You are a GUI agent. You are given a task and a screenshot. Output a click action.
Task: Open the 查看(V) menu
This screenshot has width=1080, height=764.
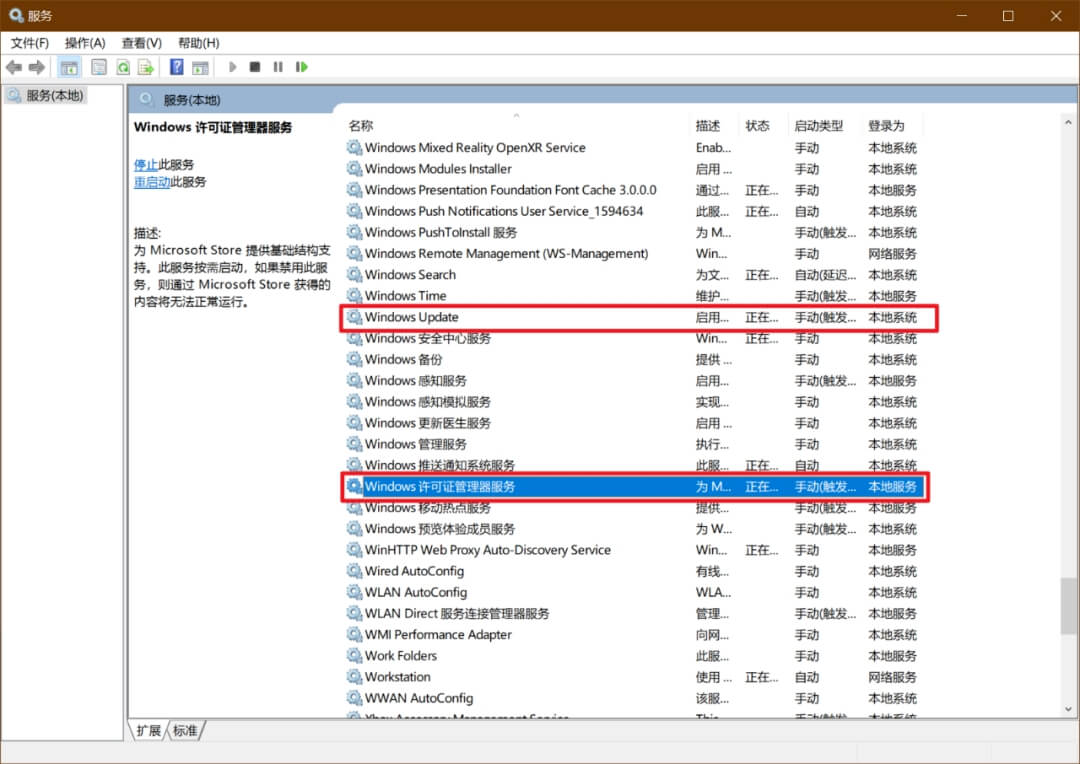coord(141,43)
